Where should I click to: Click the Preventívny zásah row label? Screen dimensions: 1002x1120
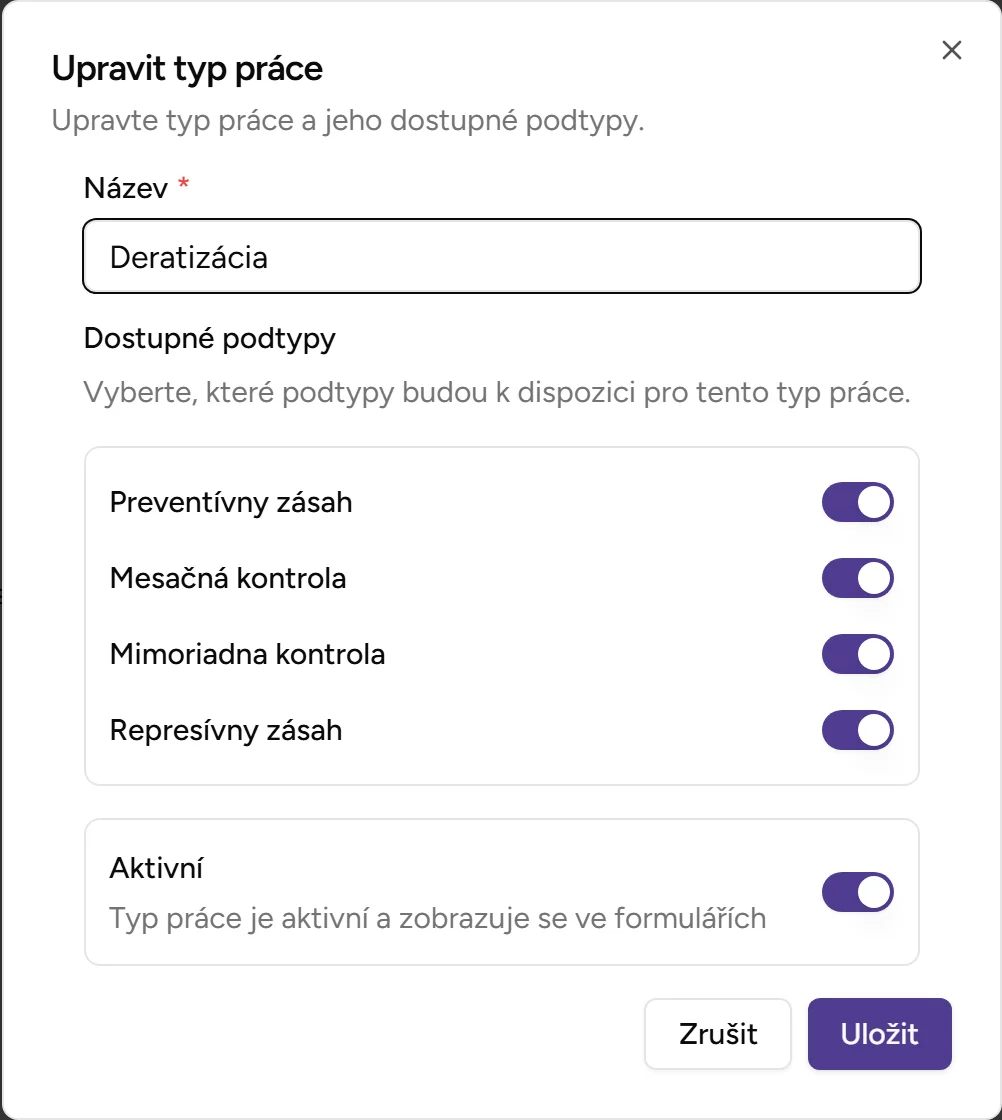click(231, 502)
